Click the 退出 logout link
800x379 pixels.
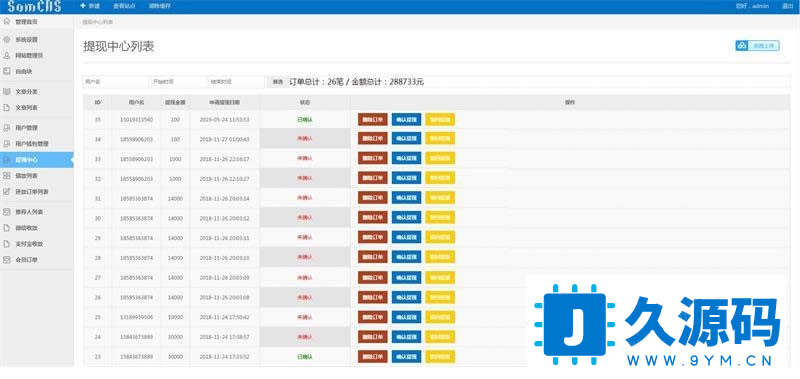(x=787, y=7)
